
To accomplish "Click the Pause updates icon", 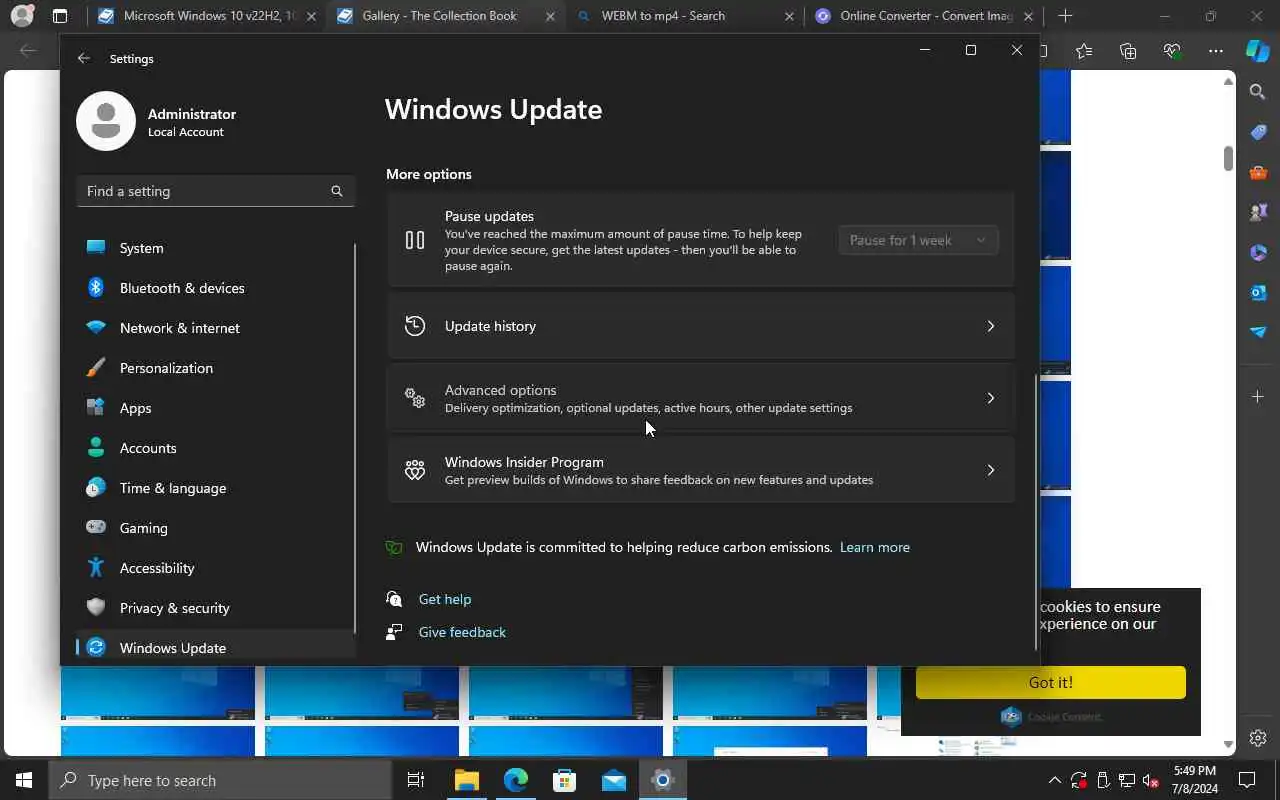I will click(x=415, y=240).
